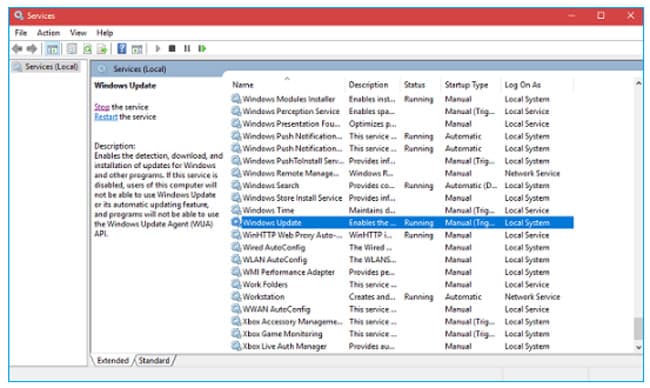Click the Refresh toolbar icon

coord(87,49)
